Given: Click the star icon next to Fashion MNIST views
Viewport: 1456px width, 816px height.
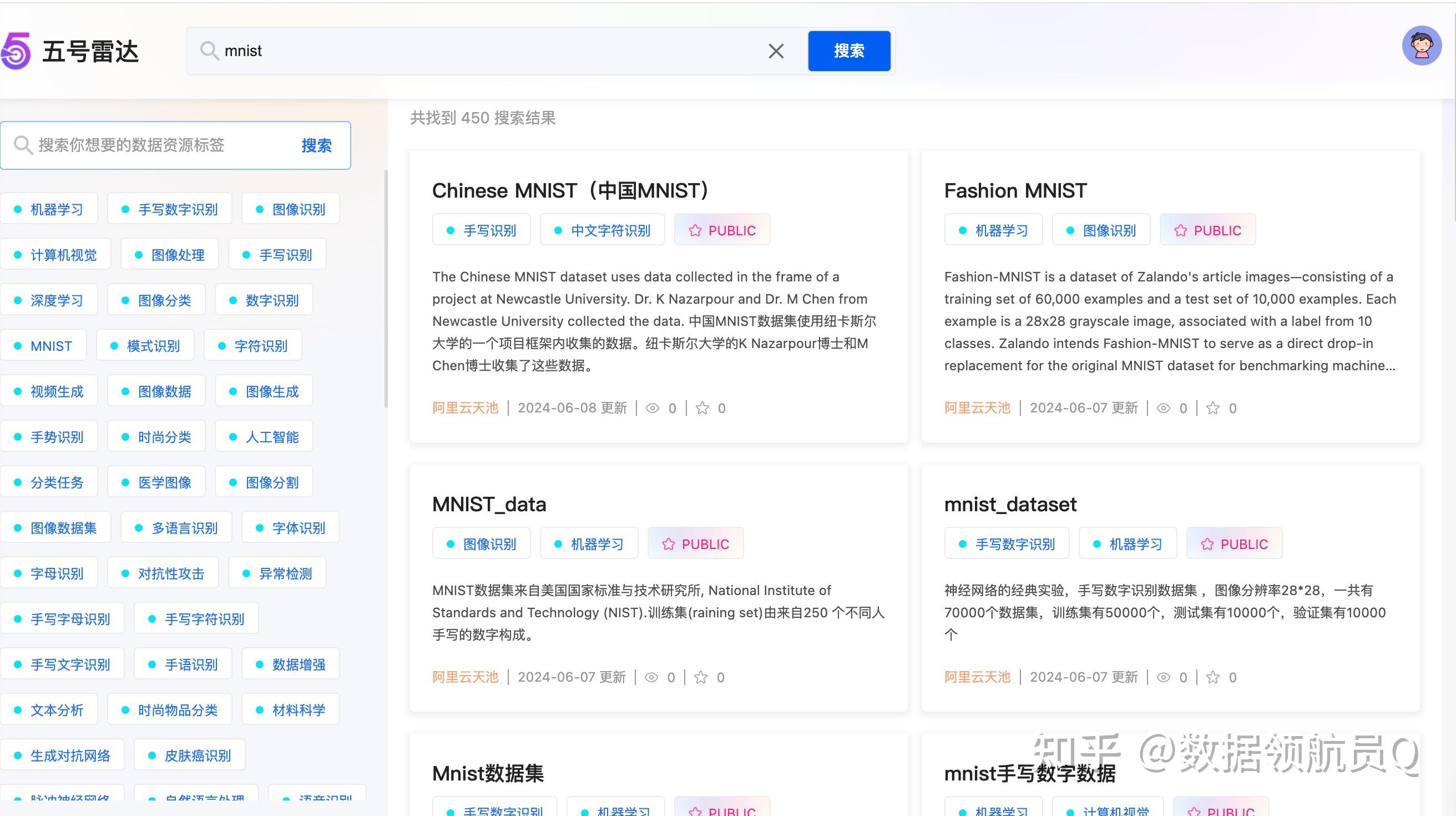Looking at the screenshot, I should click(1212, 407).
